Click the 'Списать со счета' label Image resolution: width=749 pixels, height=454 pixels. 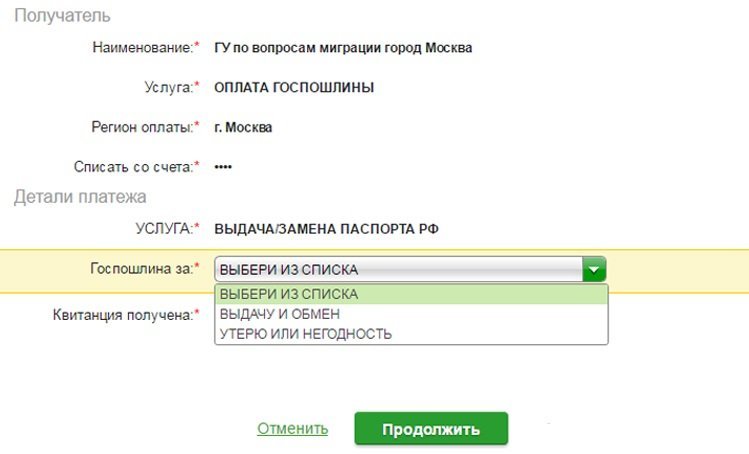pyautogui.click(x=132, y=166)
